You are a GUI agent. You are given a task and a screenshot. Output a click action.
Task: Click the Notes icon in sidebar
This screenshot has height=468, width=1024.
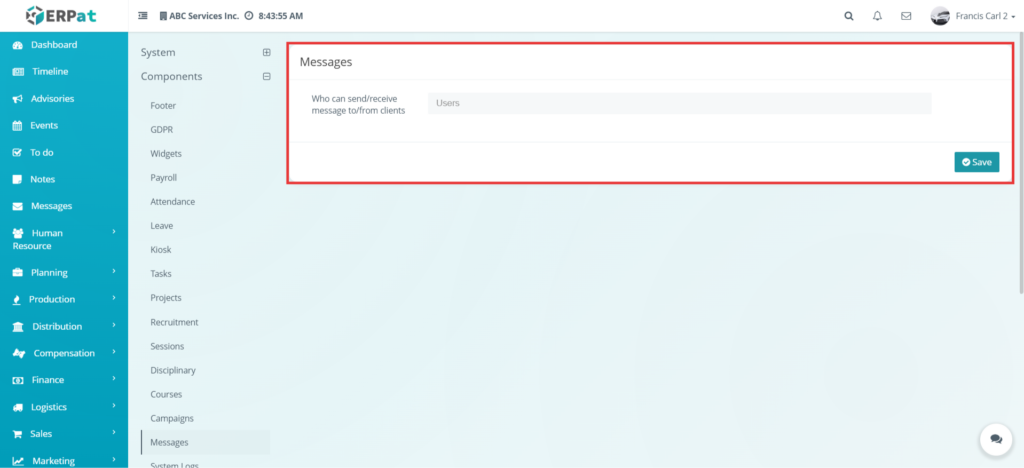(18, 179)
